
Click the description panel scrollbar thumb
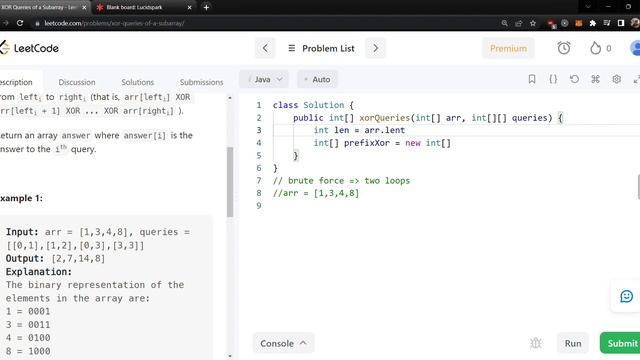(230, 182)
